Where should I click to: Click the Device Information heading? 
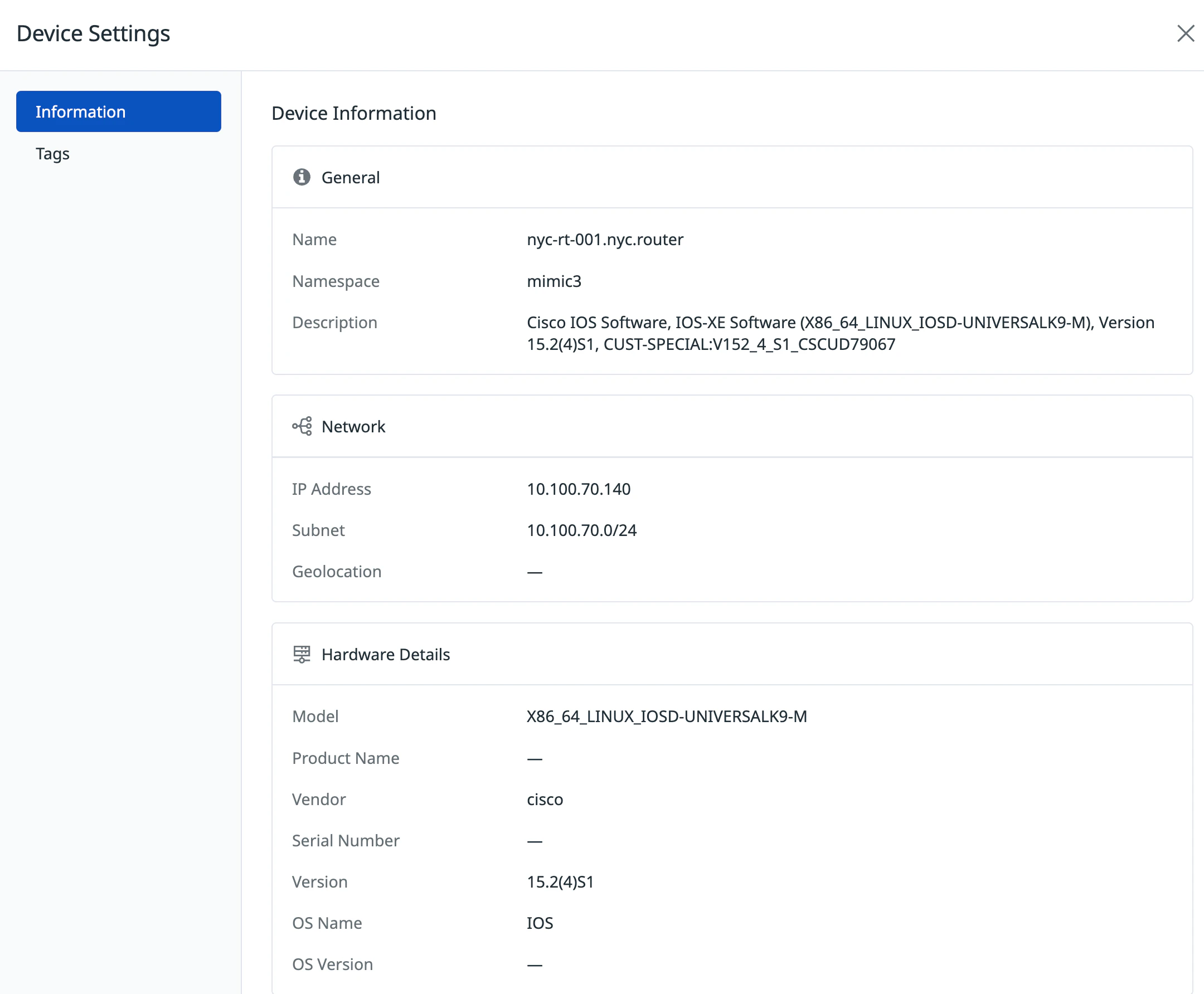353,113
